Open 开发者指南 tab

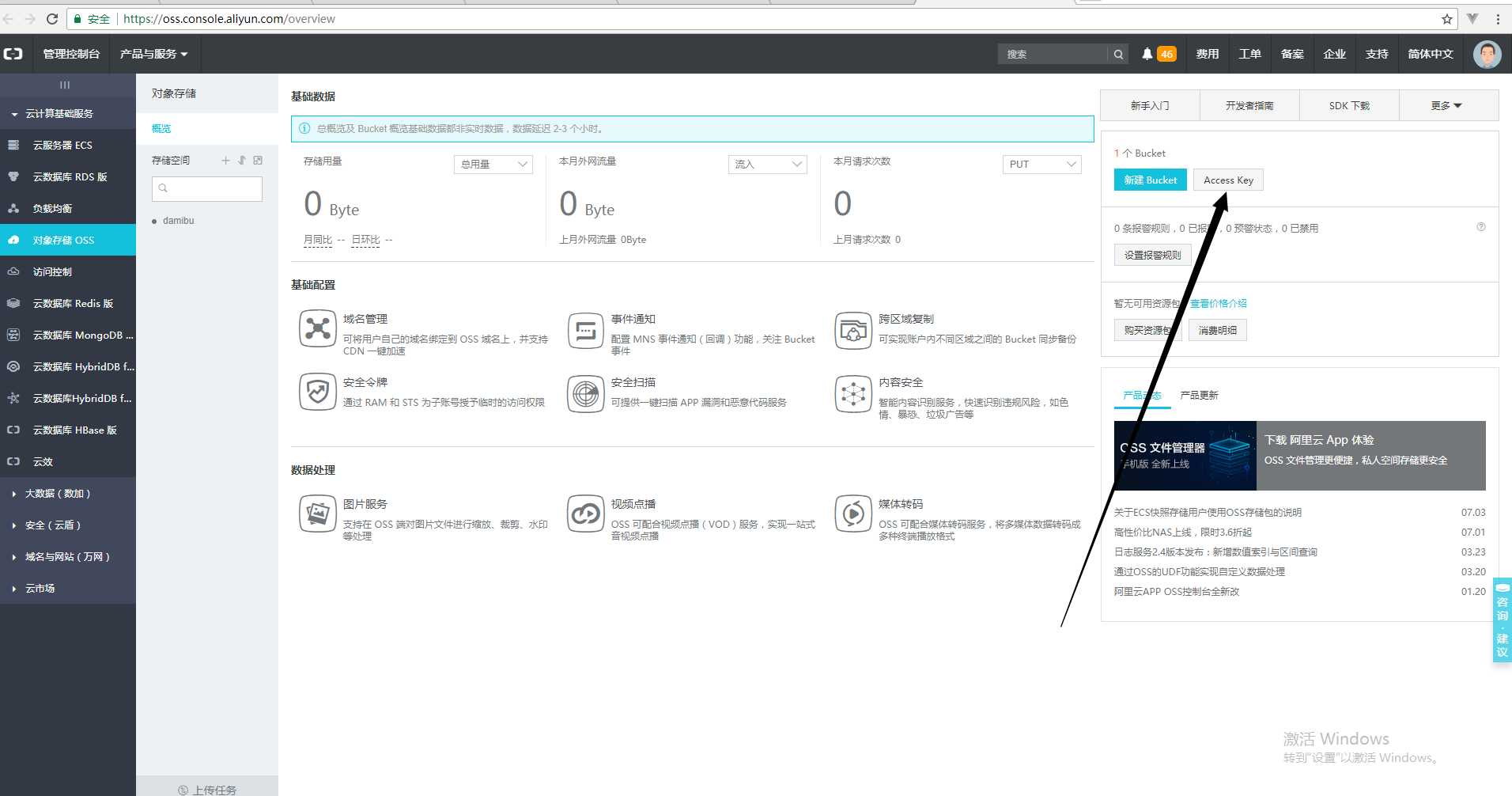pos(1249,105)
